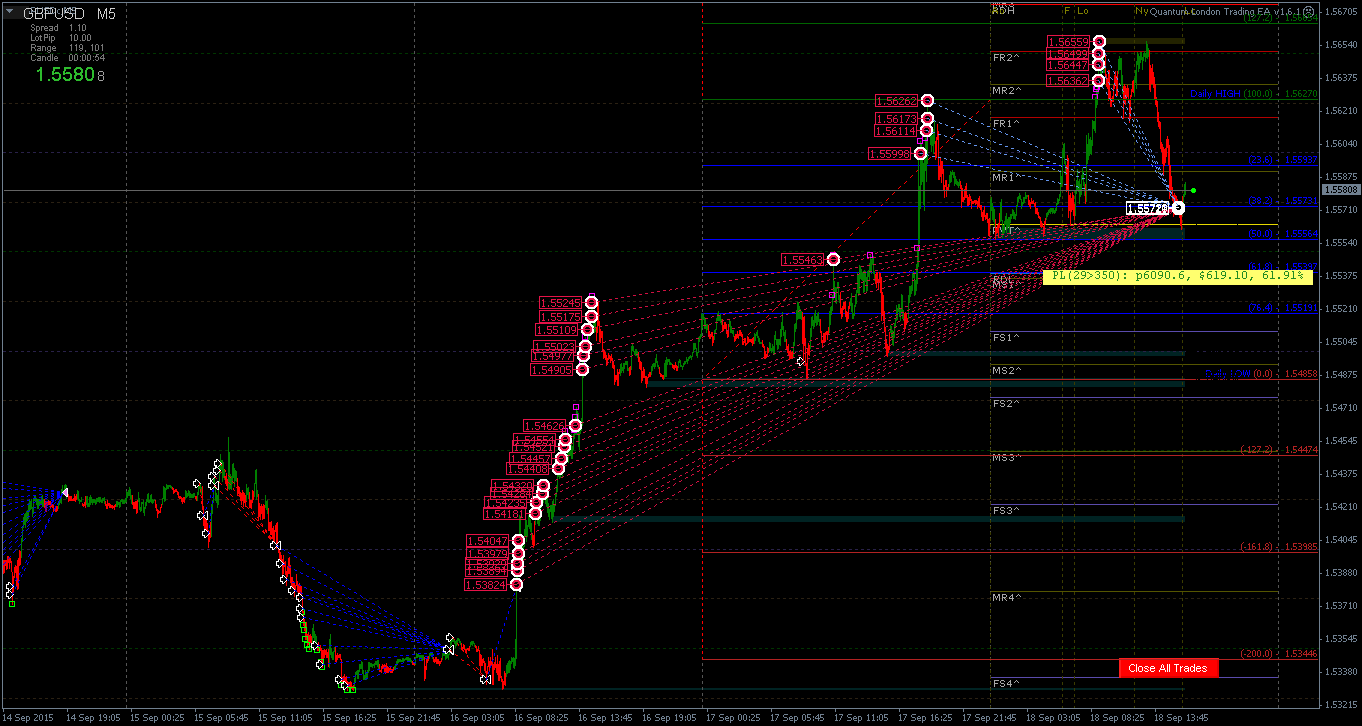The image size is (1362, 726).
Task: Click the FS1^ pivot level label
Action: (1007, 338)
